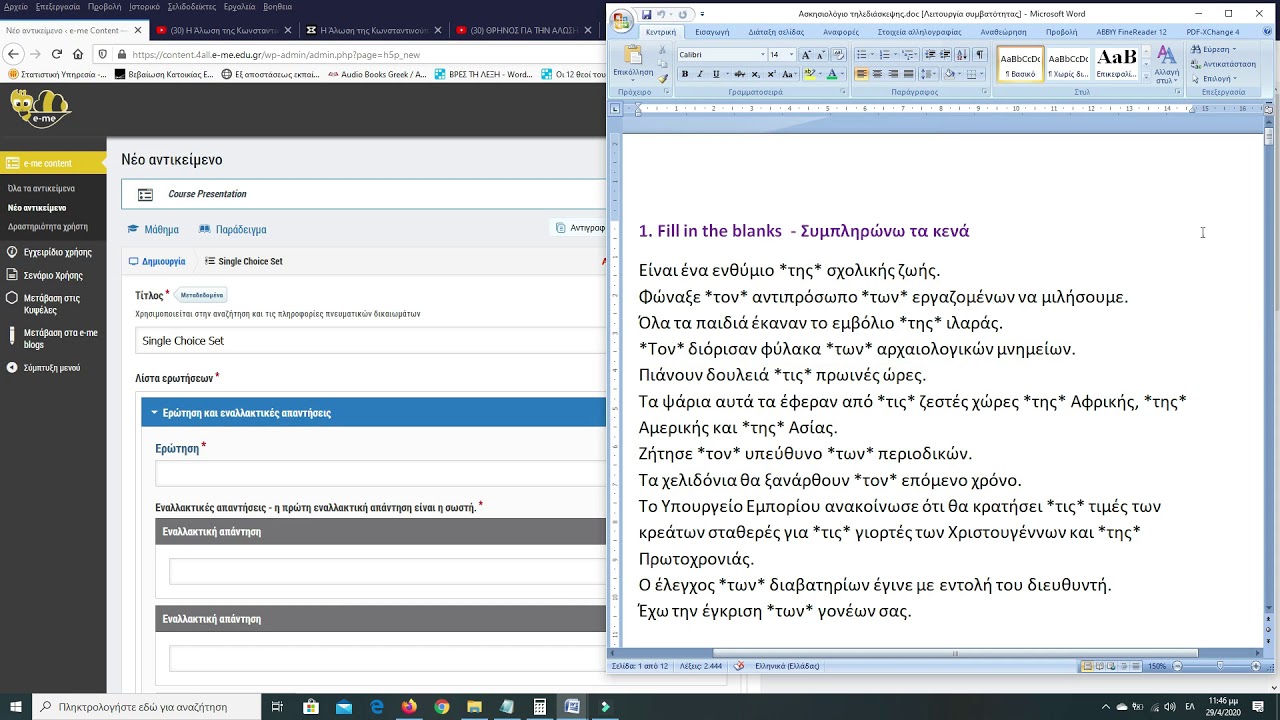Viewport: 1280px width, 720px height.
Task: Reload the Firefox page
Action: (56, 54)
